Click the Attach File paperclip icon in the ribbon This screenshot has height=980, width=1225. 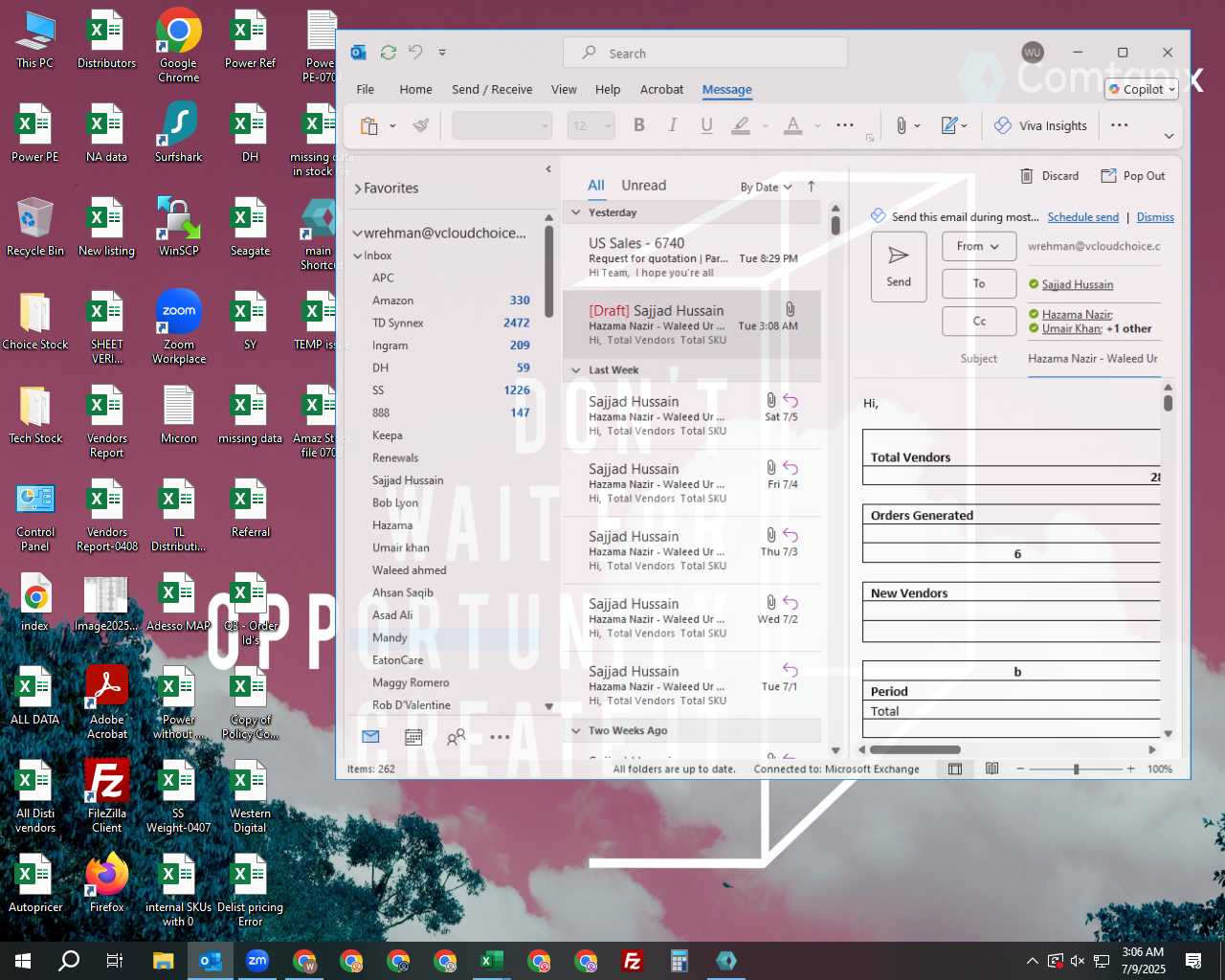tap(901, 125)
